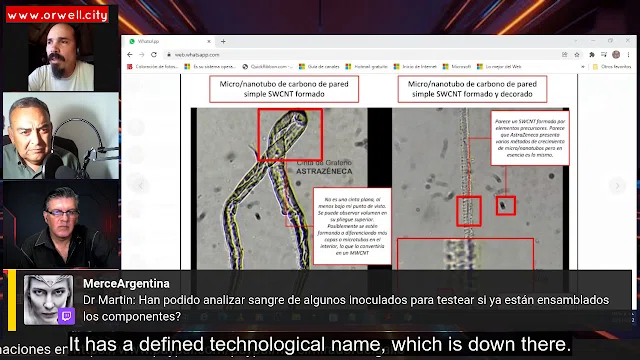
Task: Open the Extensions puzzle-piece menu
Action: (x=592, y=55)
